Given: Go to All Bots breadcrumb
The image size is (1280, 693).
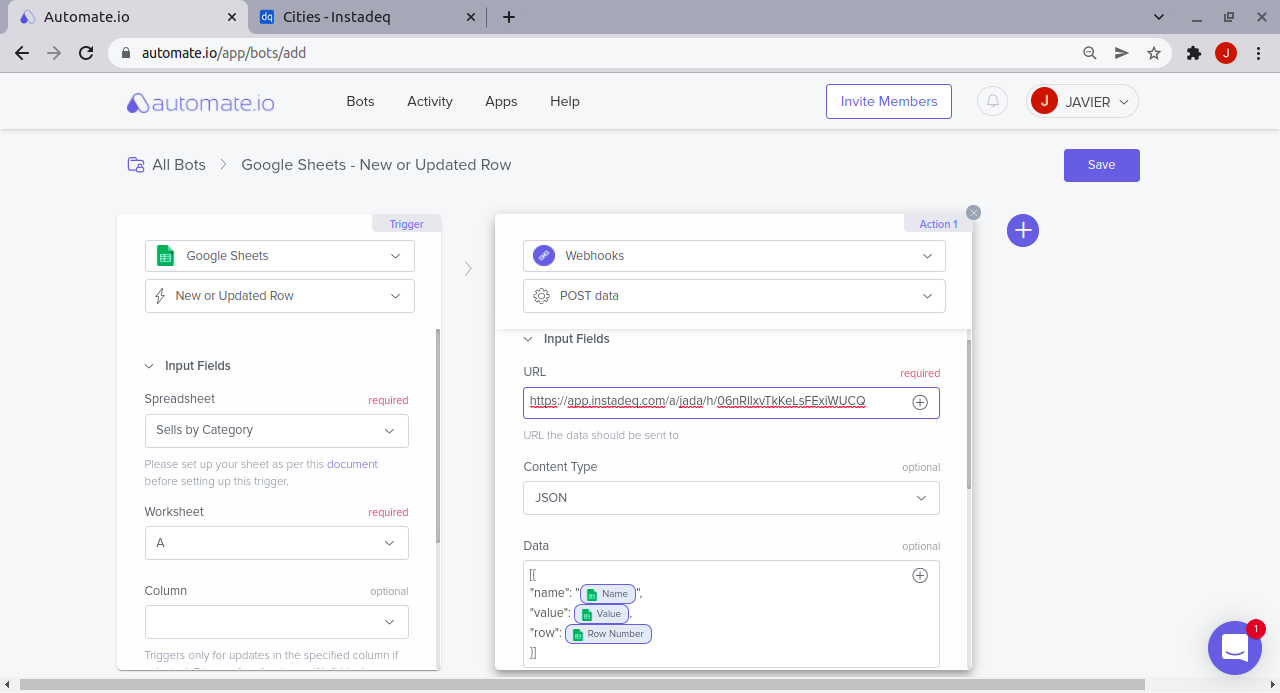Looking at the screenshot, I should point(179,165).
